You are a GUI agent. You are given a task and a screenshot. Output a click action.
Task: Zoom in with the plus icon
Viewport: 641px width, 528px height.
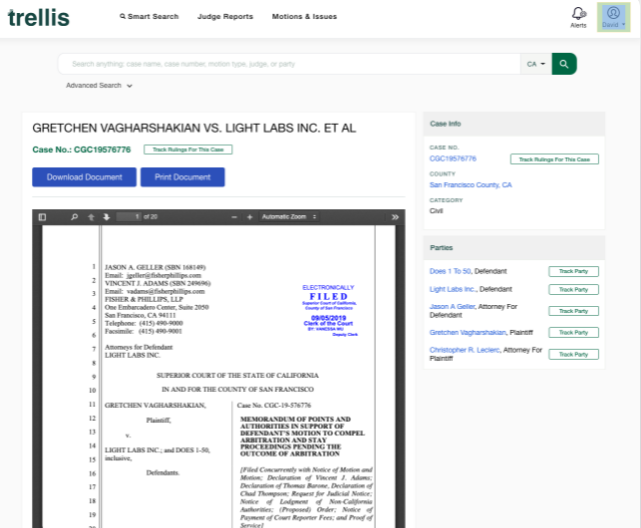tap(250, 217)
